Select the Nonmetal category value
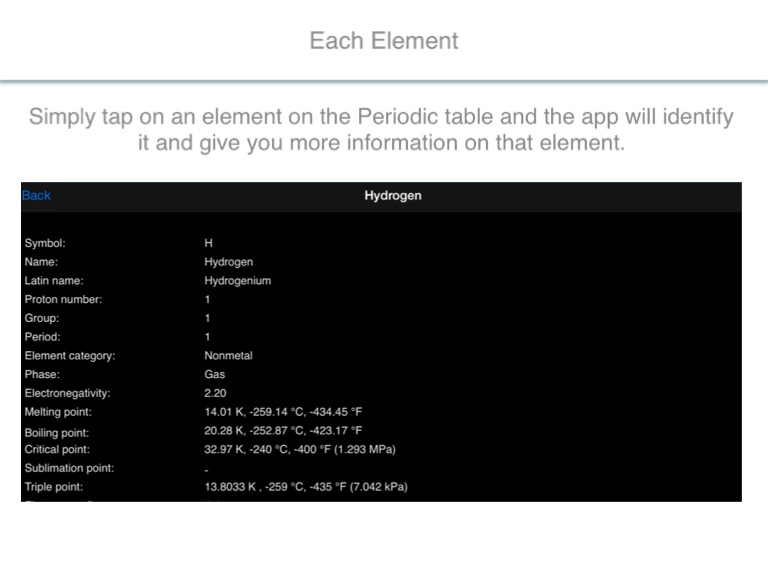 pyautogui.click(x=228, y=355)
